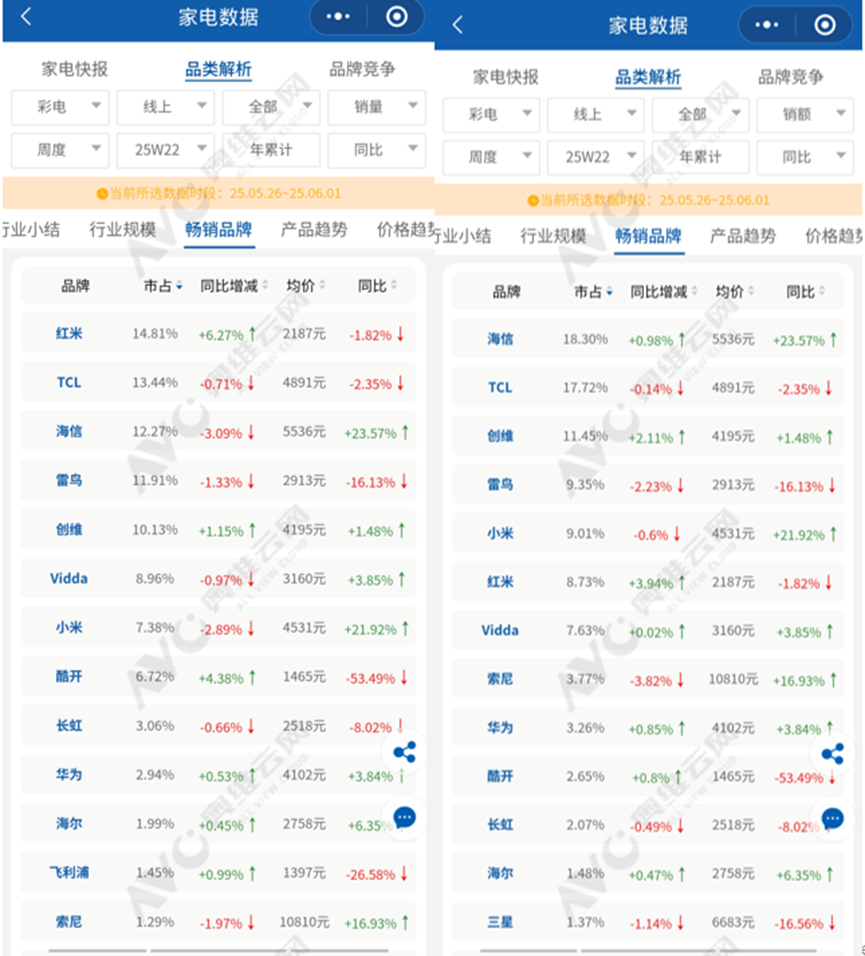Tap the 年累计 button in 销量 screen

[271, 150]
